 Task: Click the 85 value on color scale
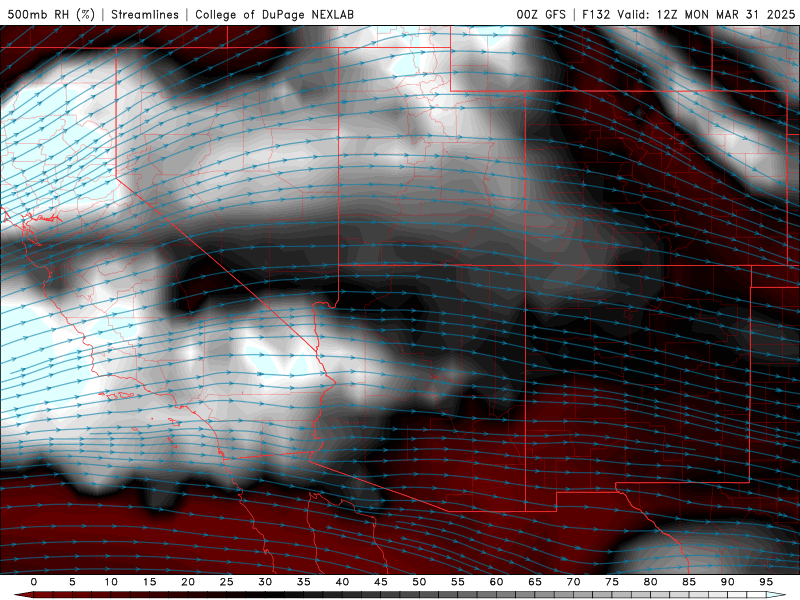[689, 582]
